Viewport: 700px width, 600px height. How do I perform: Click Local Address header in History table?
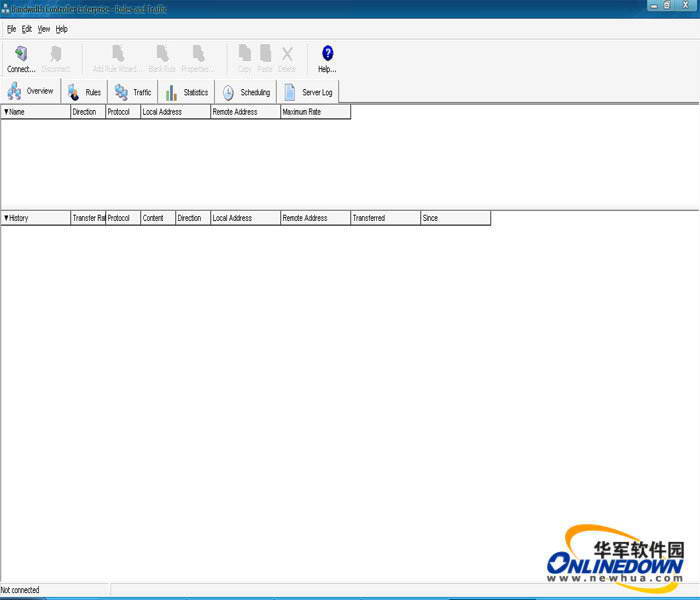pyautogui.click(x=245, y=218)
